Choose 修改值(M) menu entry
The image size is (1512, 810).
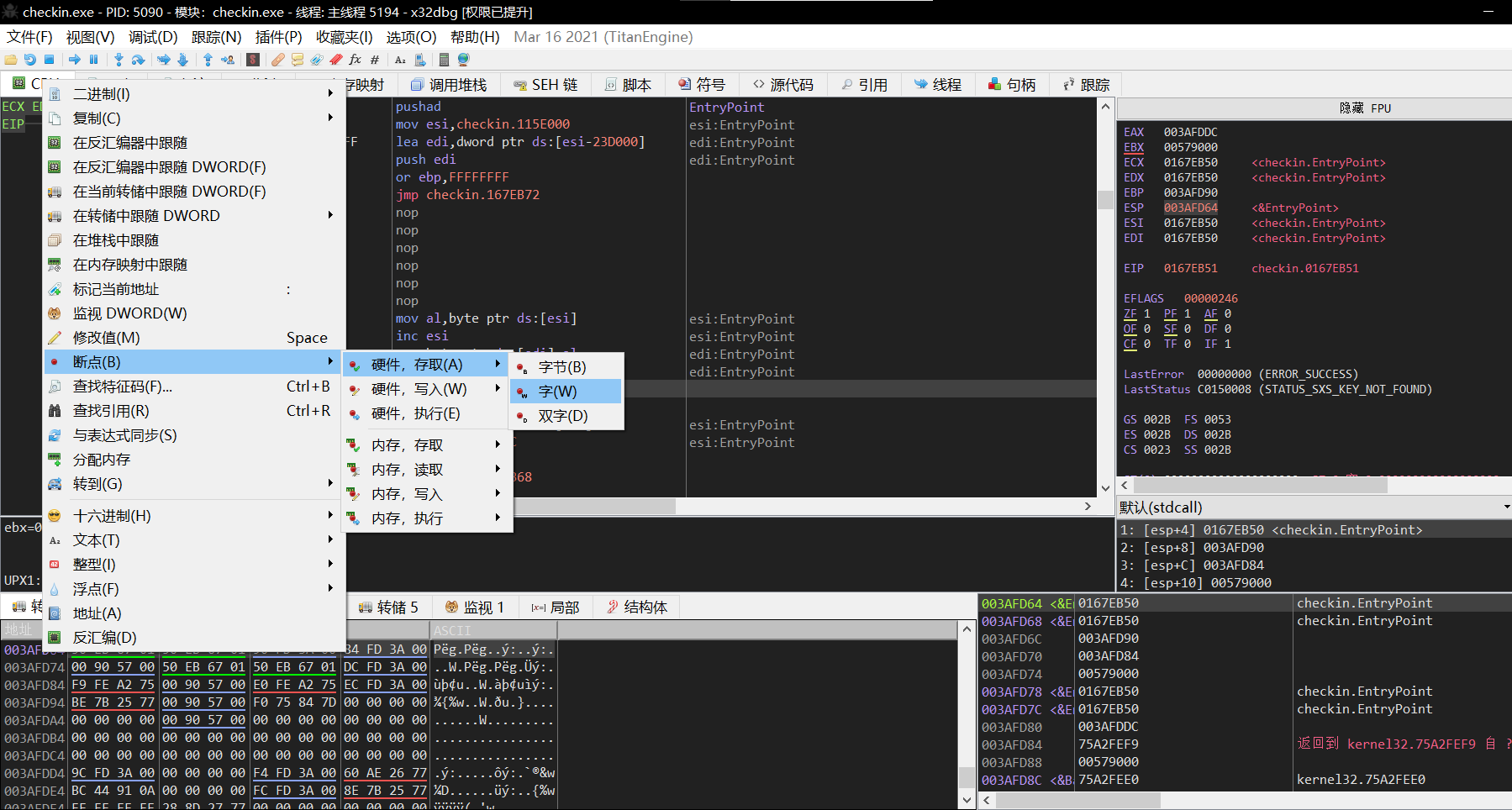point(194,337)
